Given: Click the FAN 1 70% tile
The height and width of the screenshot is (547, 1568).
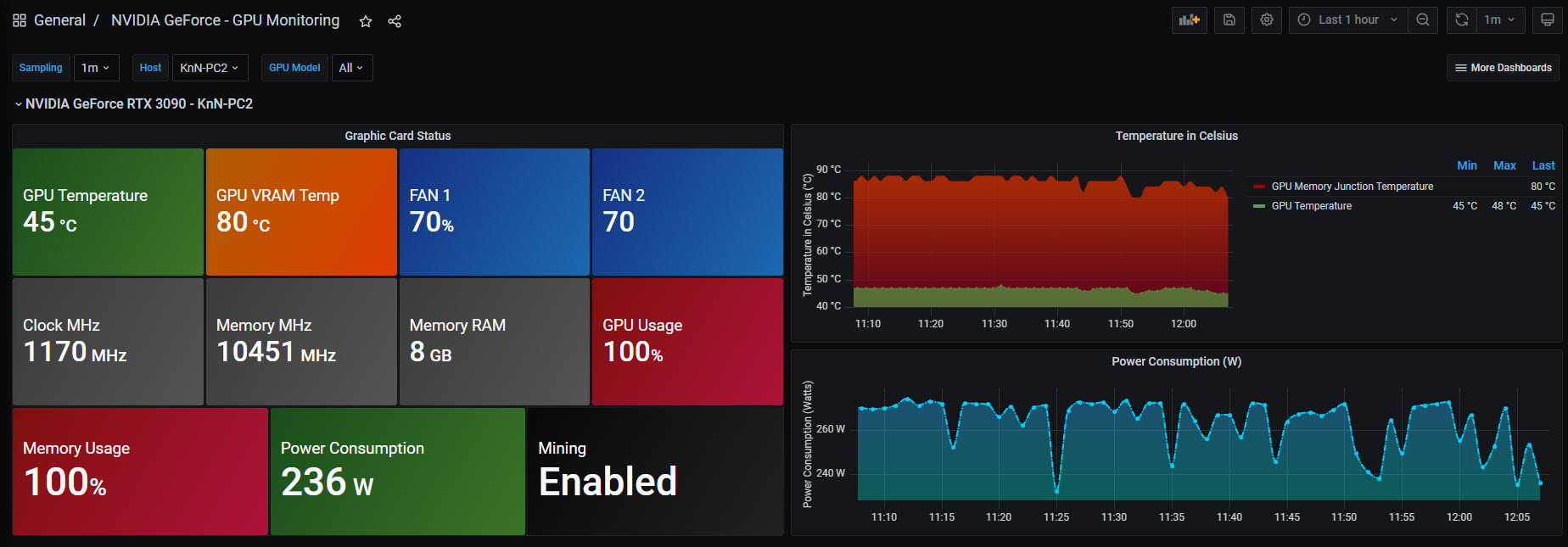Looking at the screenshot, I should [495, 212].
